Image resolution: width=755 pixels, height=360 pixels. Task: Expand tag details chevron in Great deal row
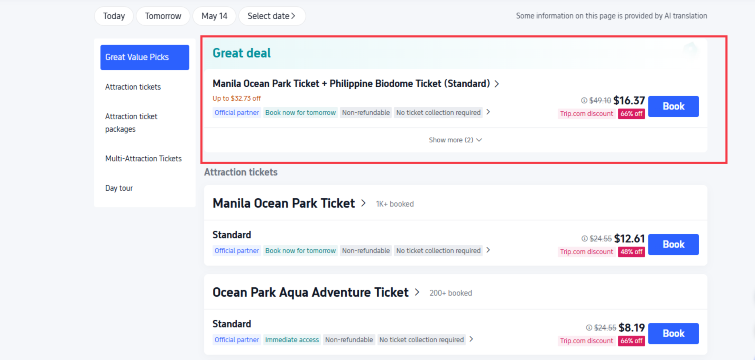tap(488, 112)
